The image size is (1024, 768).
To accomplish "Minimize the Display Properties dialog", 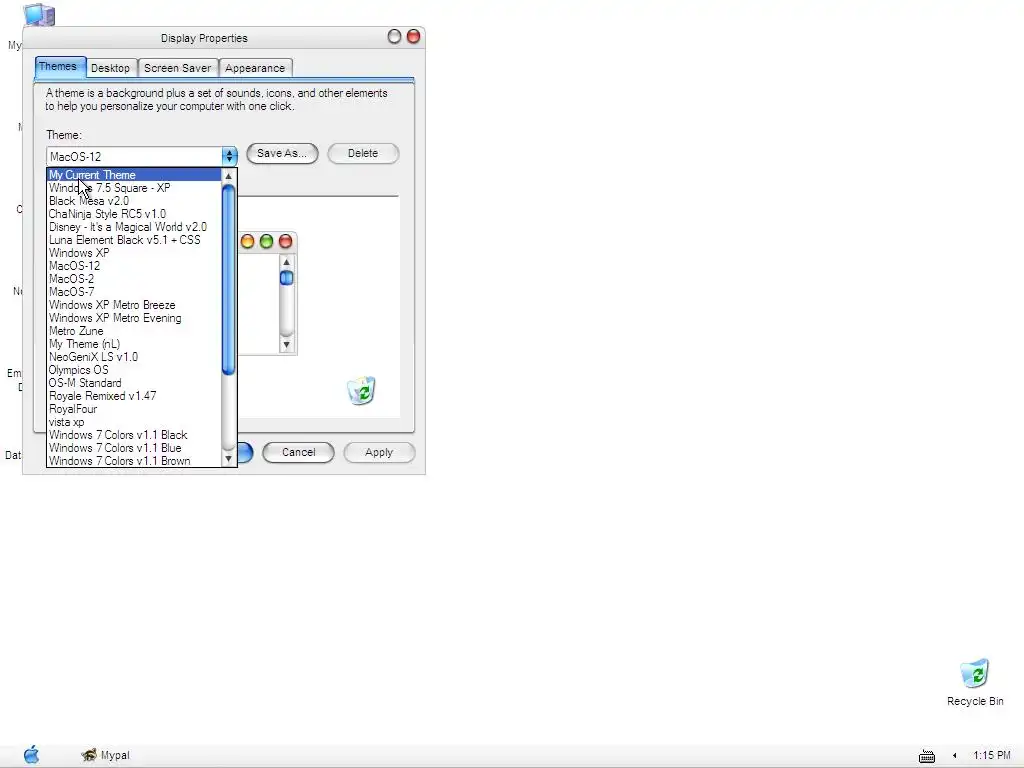I will coord(394,37).
